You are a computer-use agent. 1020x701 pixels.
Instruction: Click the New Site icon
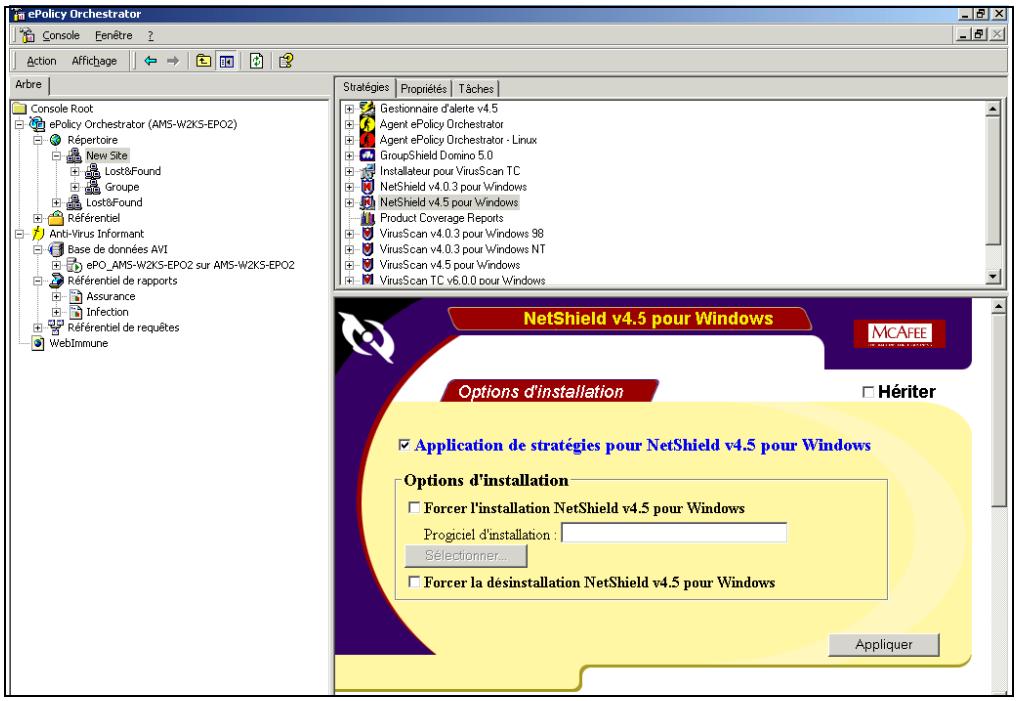74,155
